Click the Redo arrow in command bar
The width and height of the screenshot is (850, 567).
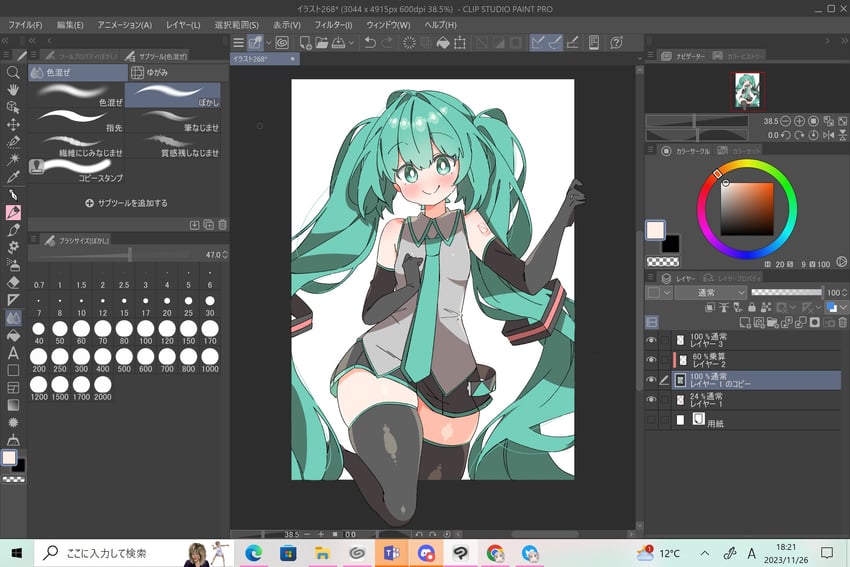[387, 42]
